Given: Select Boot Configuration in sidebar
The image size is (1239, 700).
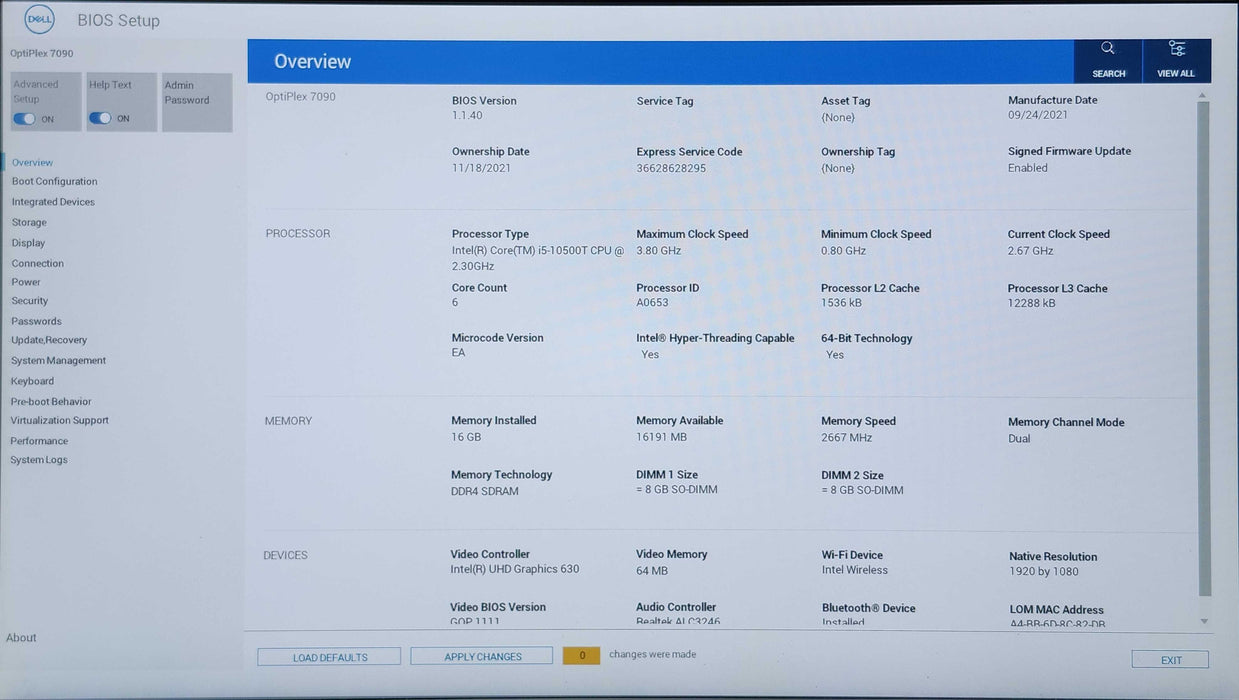Looking at the screenshot, I should click(x=54, y=182).
